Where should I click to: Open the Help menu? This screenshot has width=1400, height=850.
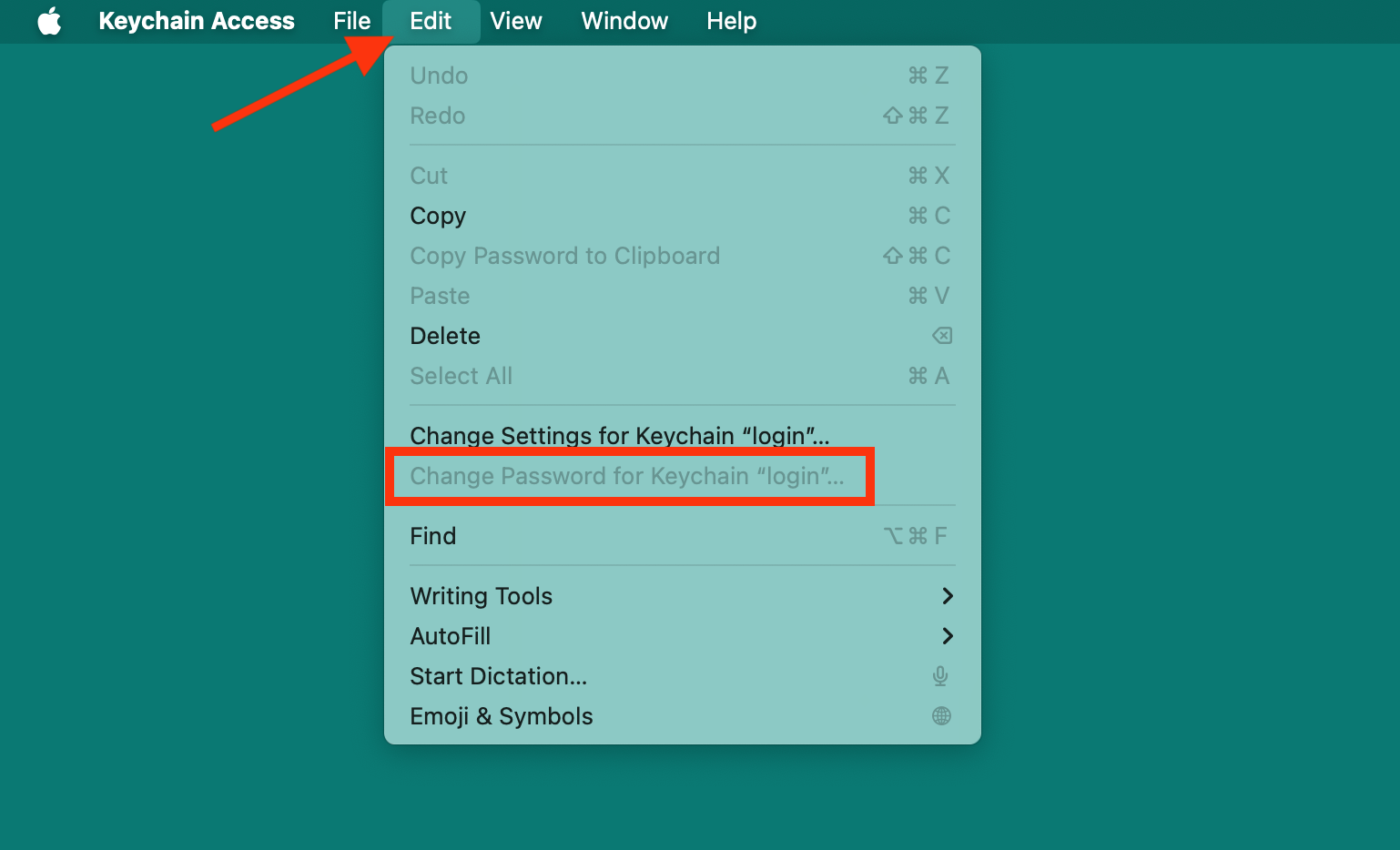point(731,21)
